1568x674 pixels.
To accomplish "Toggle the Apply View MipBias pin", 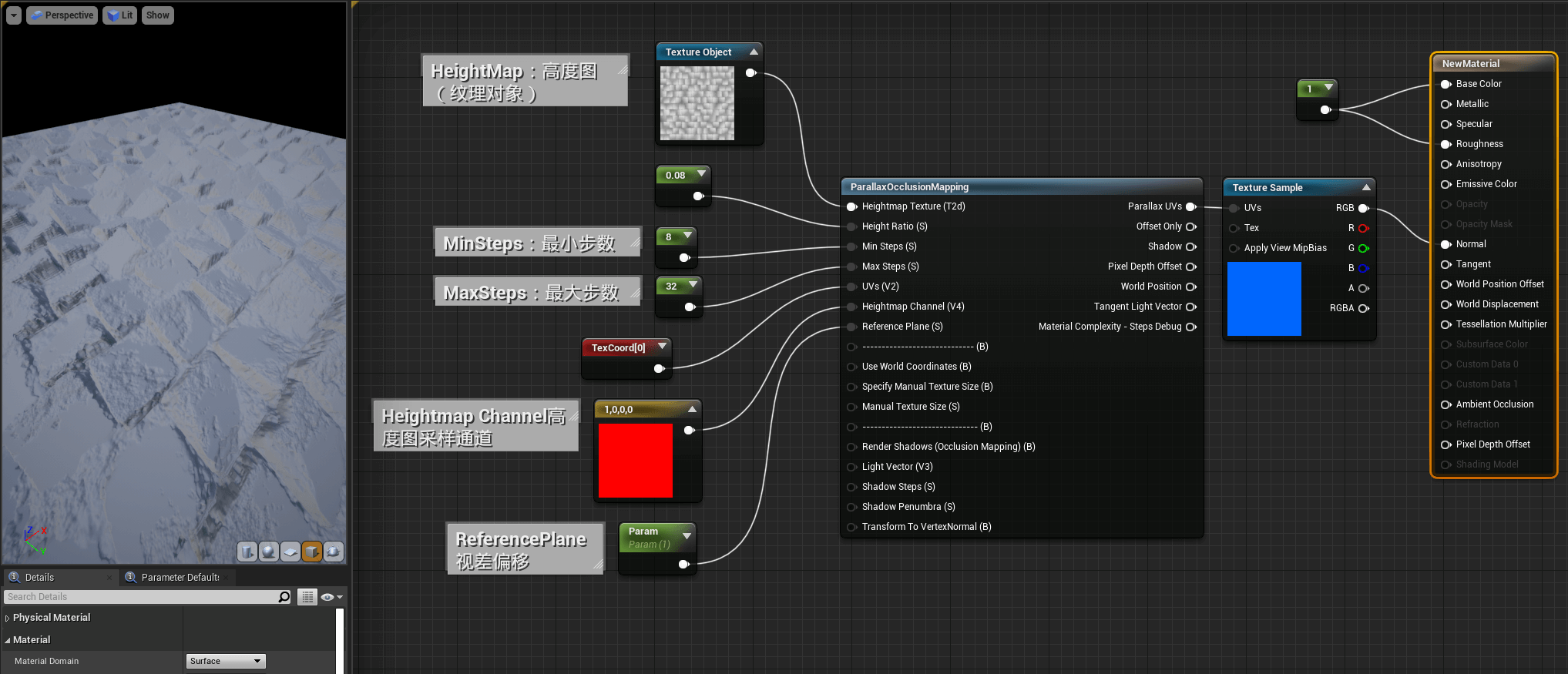I will coord(1234,248).
